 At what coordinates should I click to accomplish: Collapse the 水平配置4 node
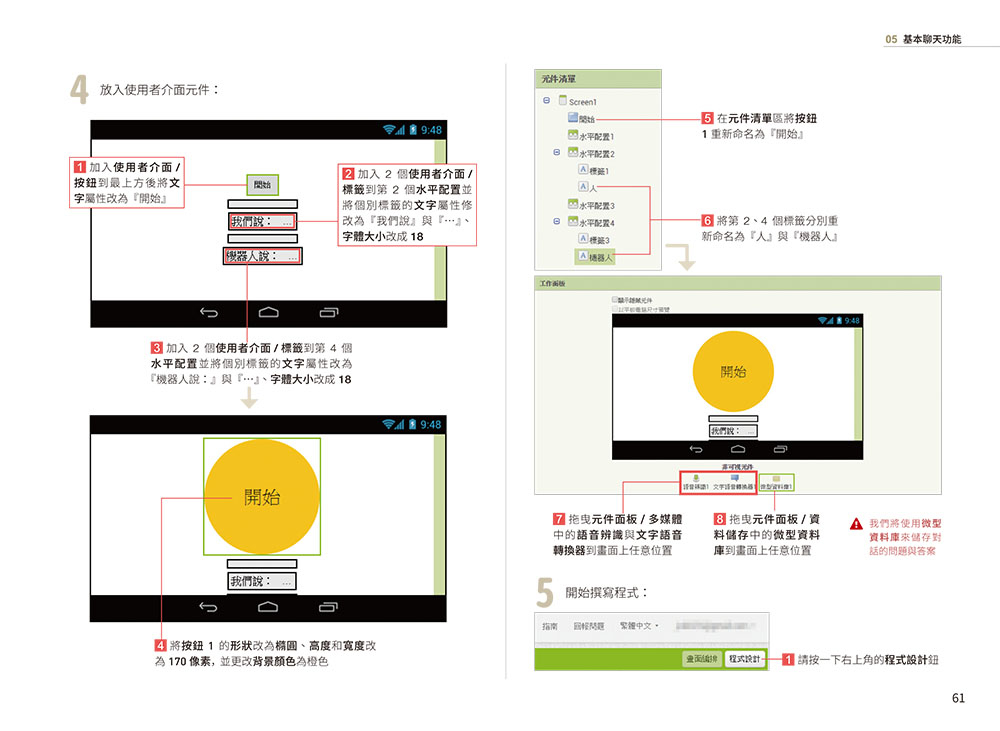click(557, 221)
